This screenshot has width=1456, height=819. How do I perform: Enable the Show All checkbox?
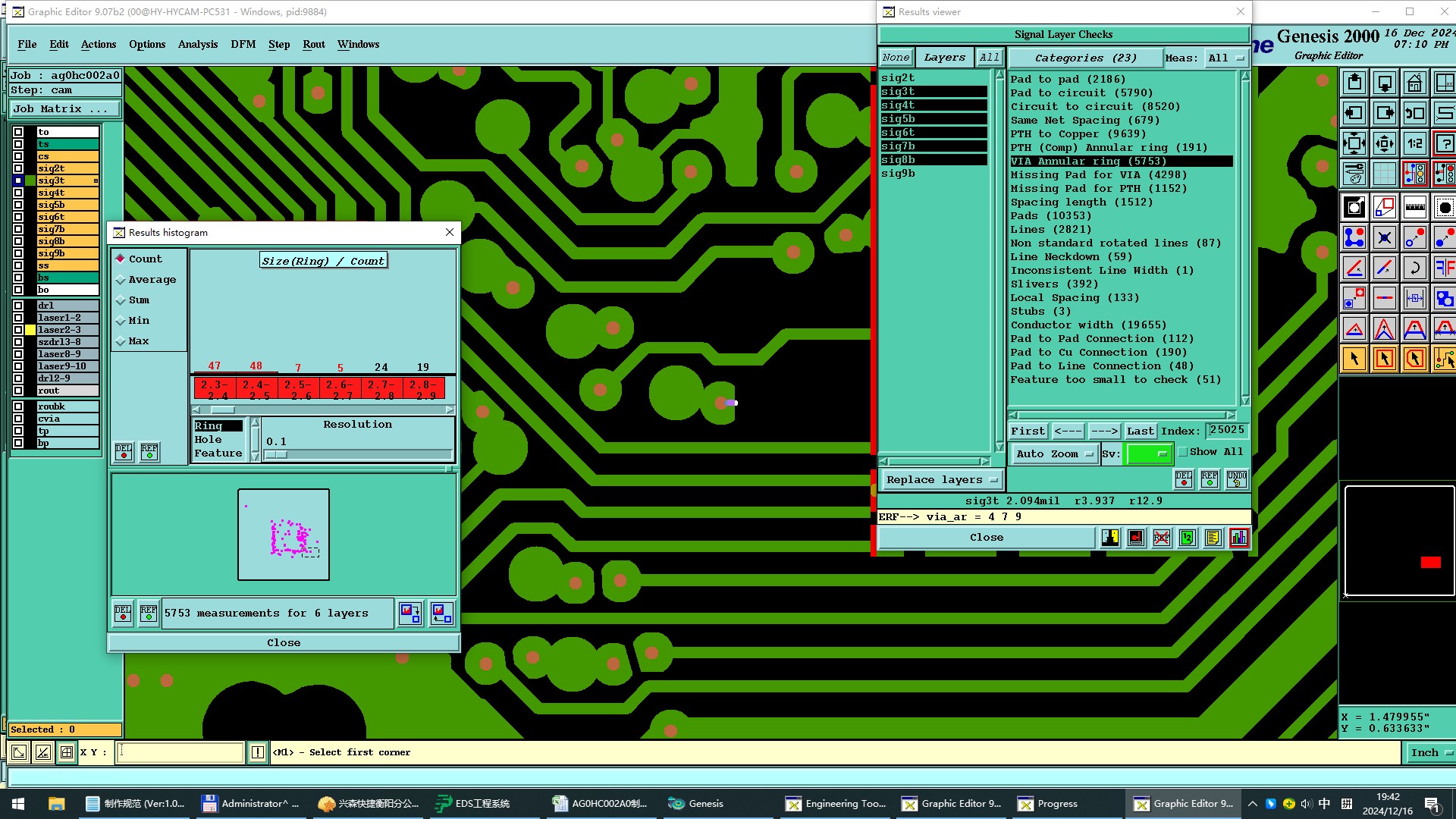coord(1183,452)
